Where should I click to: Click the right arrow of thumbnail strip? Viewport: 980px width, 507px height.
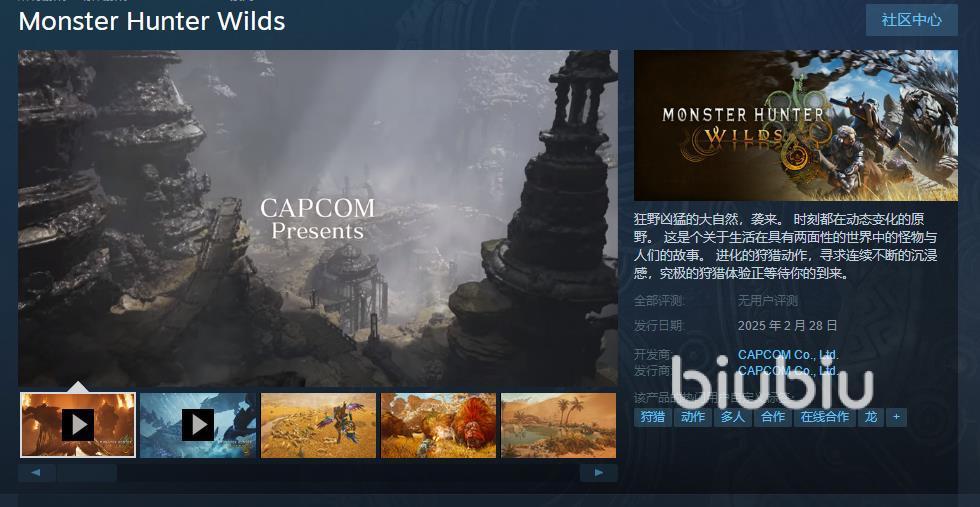(599, 473)
